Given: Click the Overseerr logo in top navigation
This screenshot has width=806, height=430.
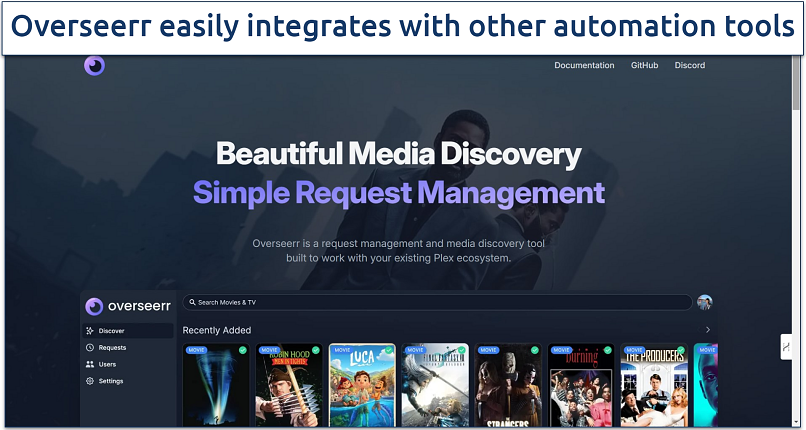Looking at the screenshot, I should [x=94, y=66].
